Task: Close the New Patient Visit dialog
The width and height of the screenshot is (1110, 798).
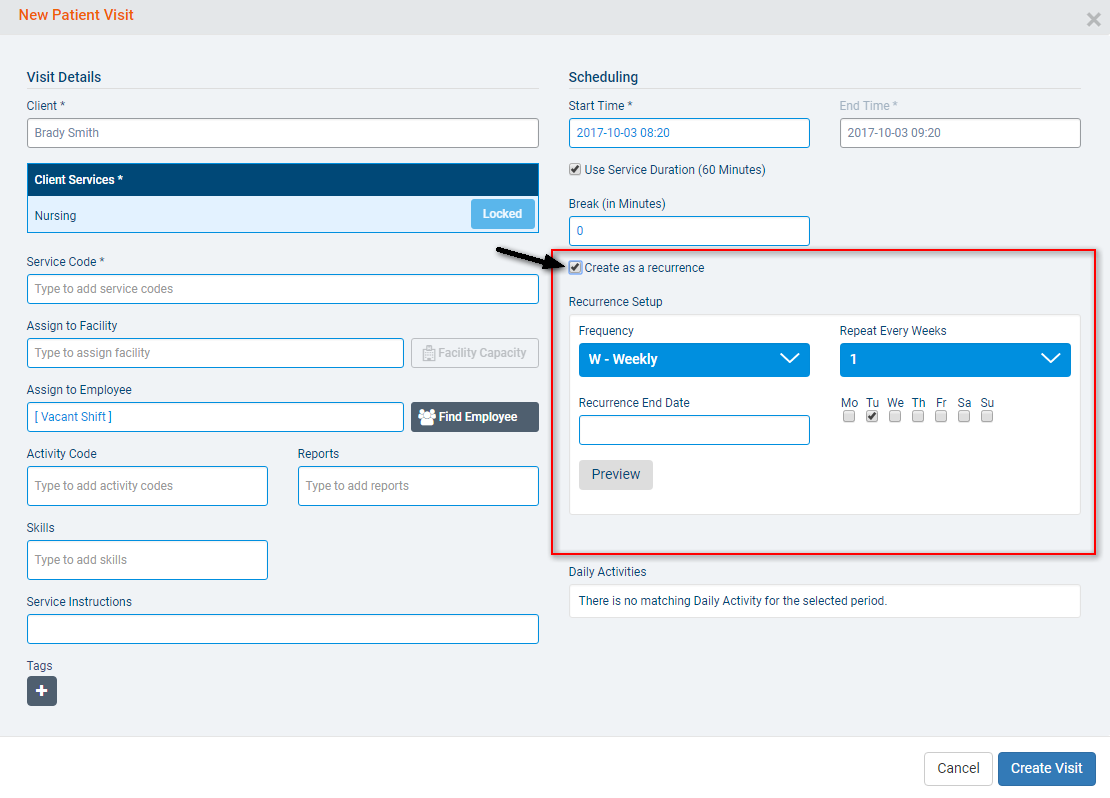Action: (1093, 19)
